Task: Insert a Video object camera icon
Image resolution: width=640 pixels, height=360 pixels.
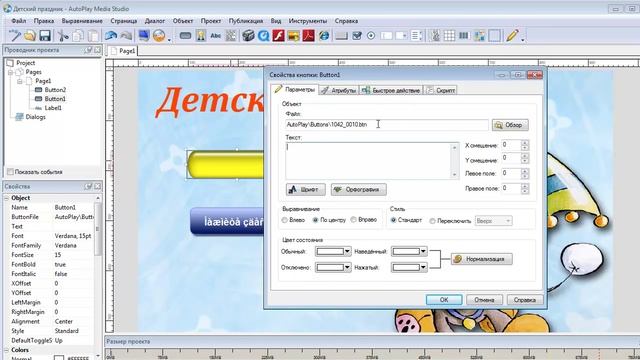Action: [x=248, y=36]
